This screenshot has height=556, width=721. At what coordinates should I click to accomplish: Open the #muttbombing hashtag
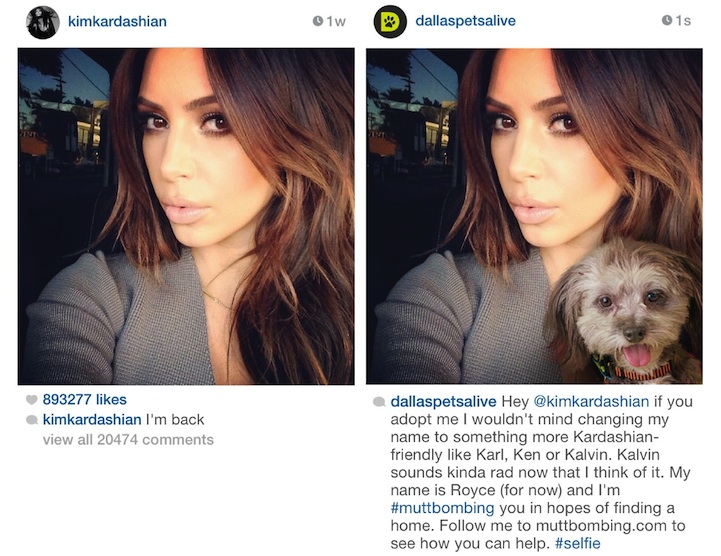442,508
